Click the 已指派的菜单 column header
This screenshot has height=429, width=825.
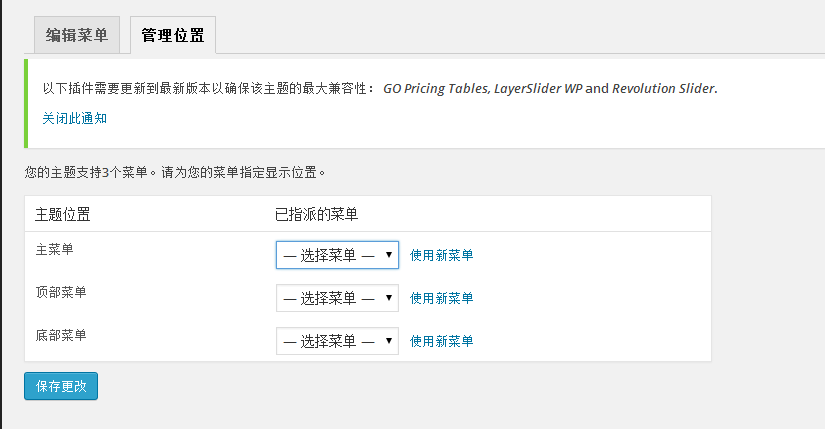tap(316, 214)
